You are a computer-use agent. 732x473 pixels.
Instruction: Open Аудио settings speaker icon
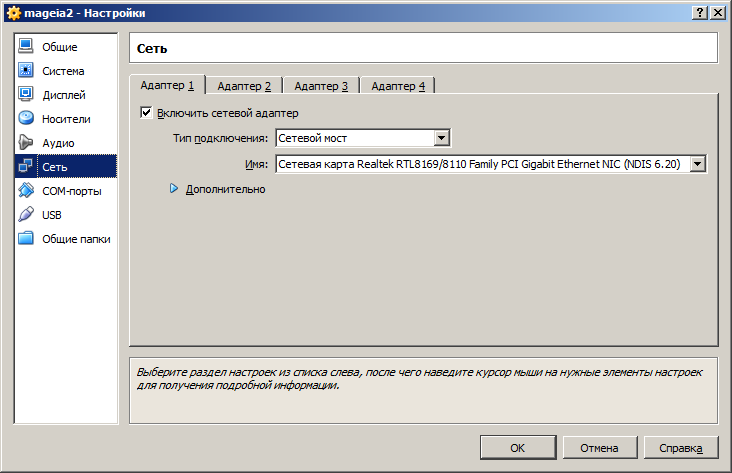point(26,143)
